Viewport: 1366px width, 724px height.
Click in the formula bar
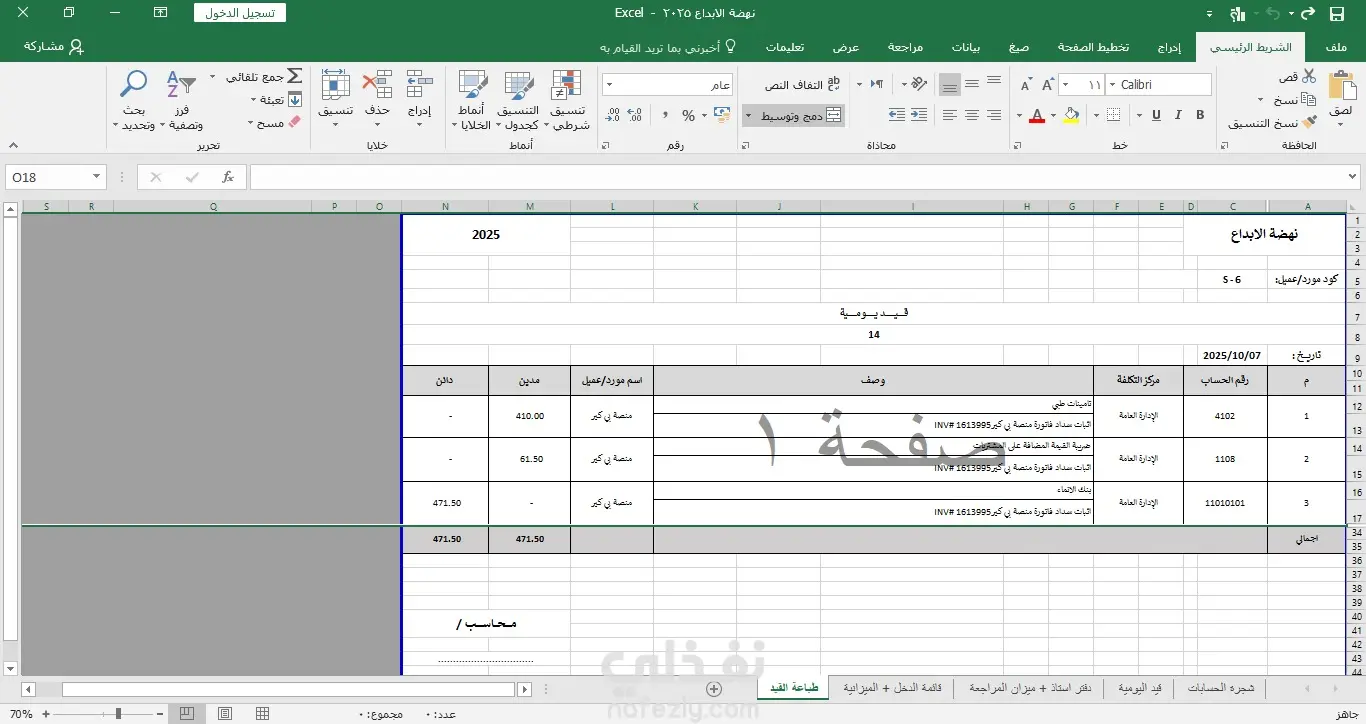[805, 177]
